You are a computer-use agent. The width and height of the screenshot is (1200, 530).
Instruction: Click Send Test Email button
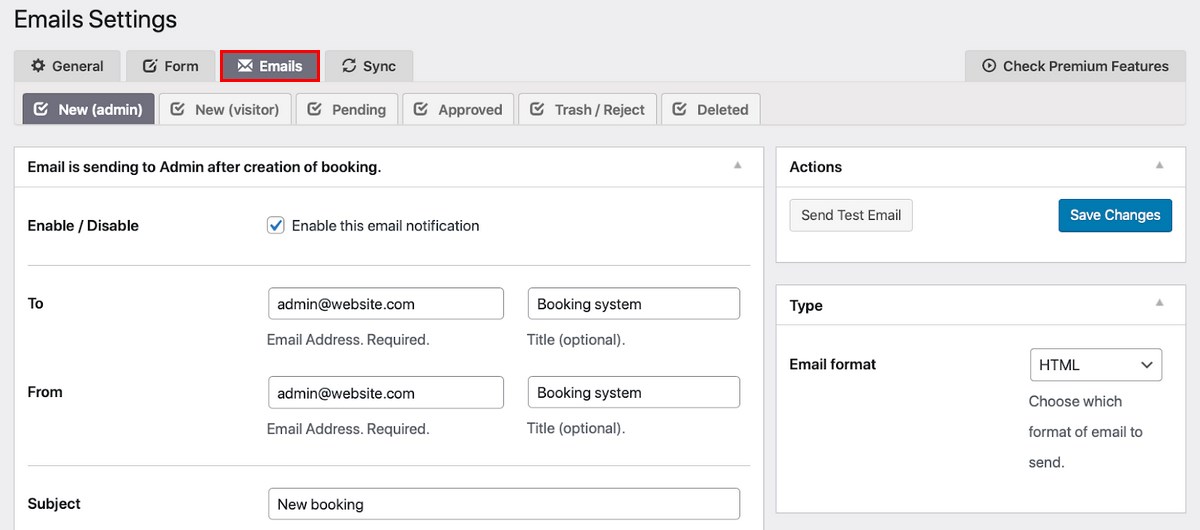point(851,215)
